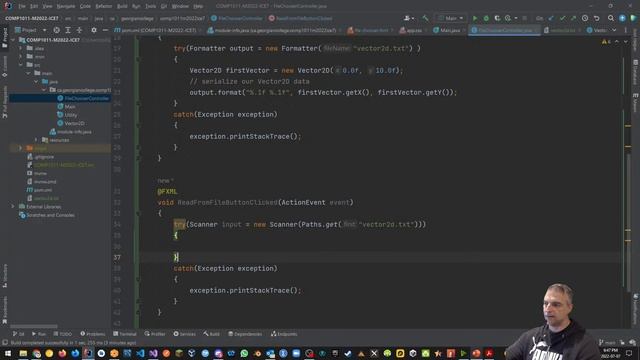Open WhatsApp from the taskbar
Image resolution: width=640 pixels, height=360 pixels.
pos(244,353)
